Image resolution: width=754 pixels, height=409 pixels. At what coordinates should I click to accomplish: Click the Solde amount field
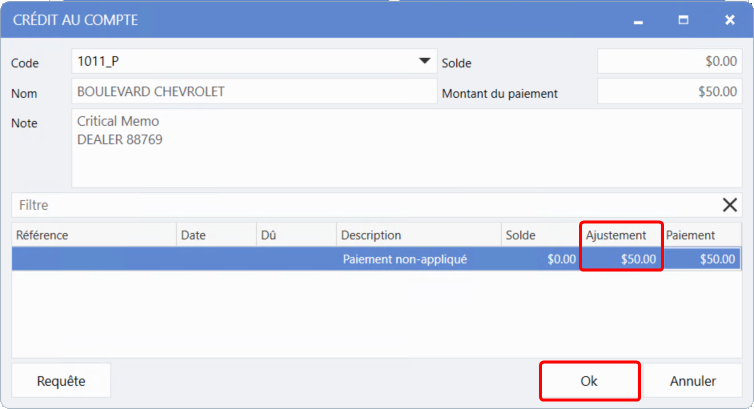coord(670,62)
